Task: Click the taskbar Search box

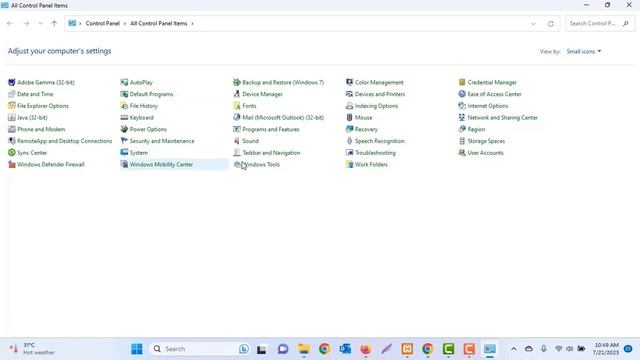Action: [x=200, y=349]
